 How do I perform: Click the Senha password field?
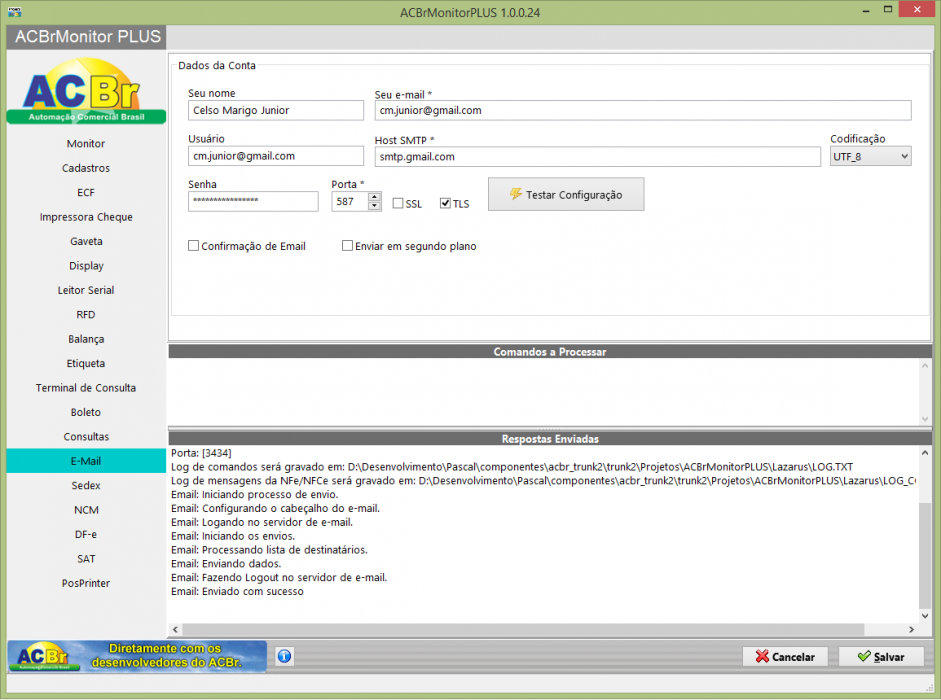[253, 201]
